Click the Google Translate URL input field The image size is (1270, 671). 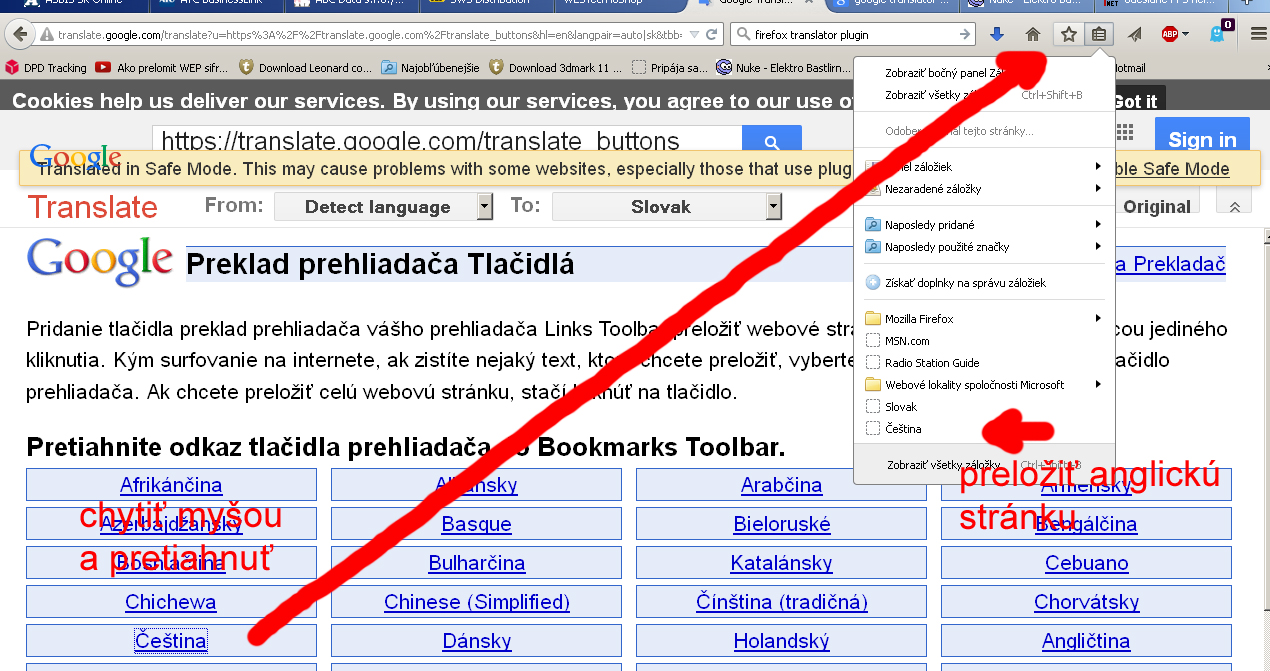click(447, 141)
